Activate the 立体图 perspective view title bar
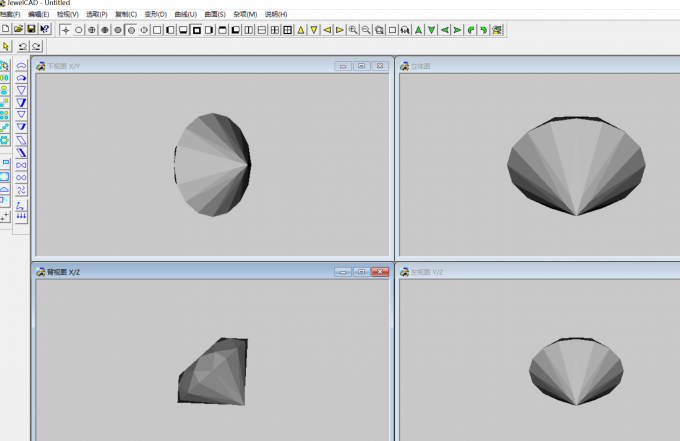Viewport: 680px width, 441px height. pos(539,66)
